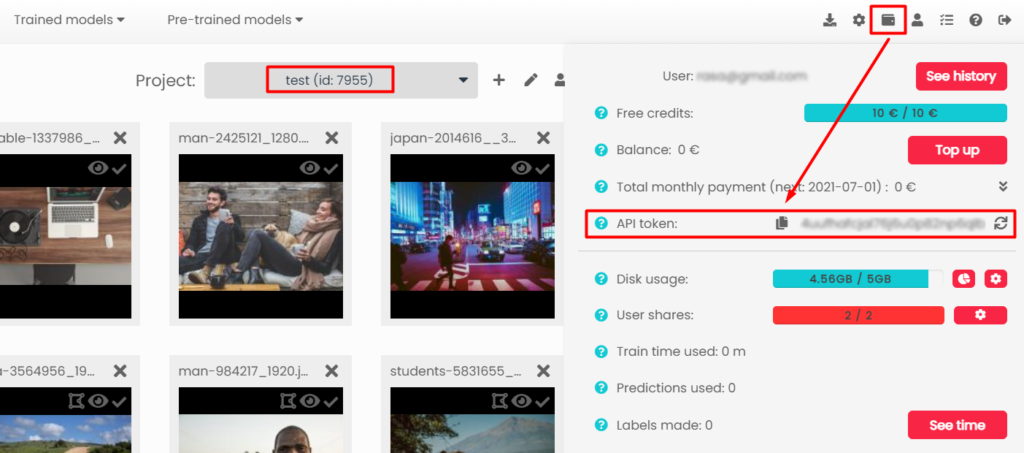Toggle checkmark on man-2425121_1280 image
The image size is (1024, 453).
[331, 168]
